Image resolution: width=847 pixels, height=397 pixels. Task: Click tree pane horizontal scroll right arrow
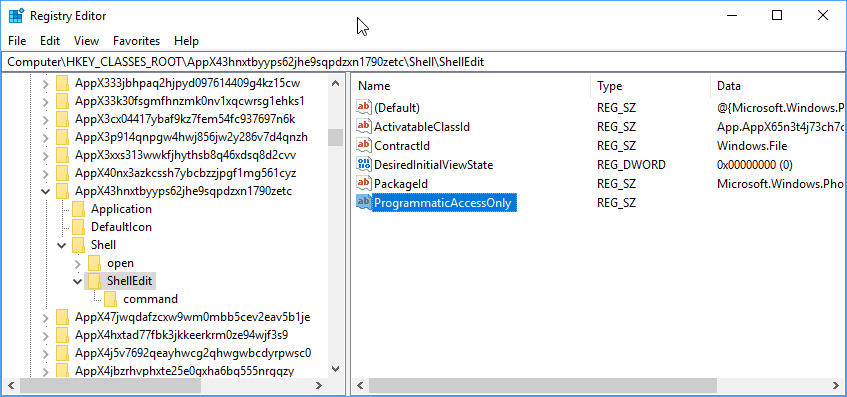point(319,386)
